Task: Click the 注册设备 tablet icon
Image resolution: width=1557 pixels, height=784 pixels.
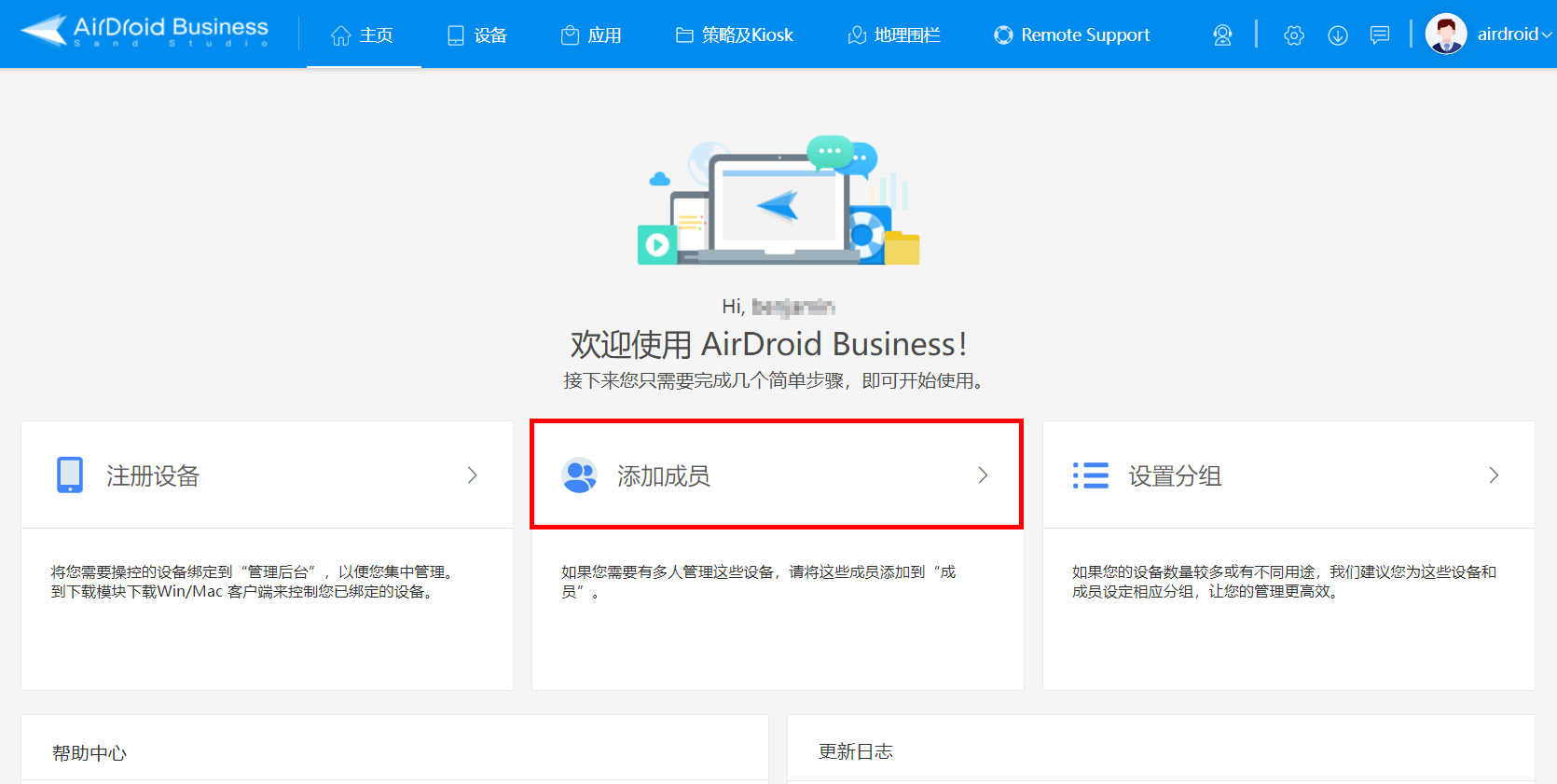Action: [70, 475]
